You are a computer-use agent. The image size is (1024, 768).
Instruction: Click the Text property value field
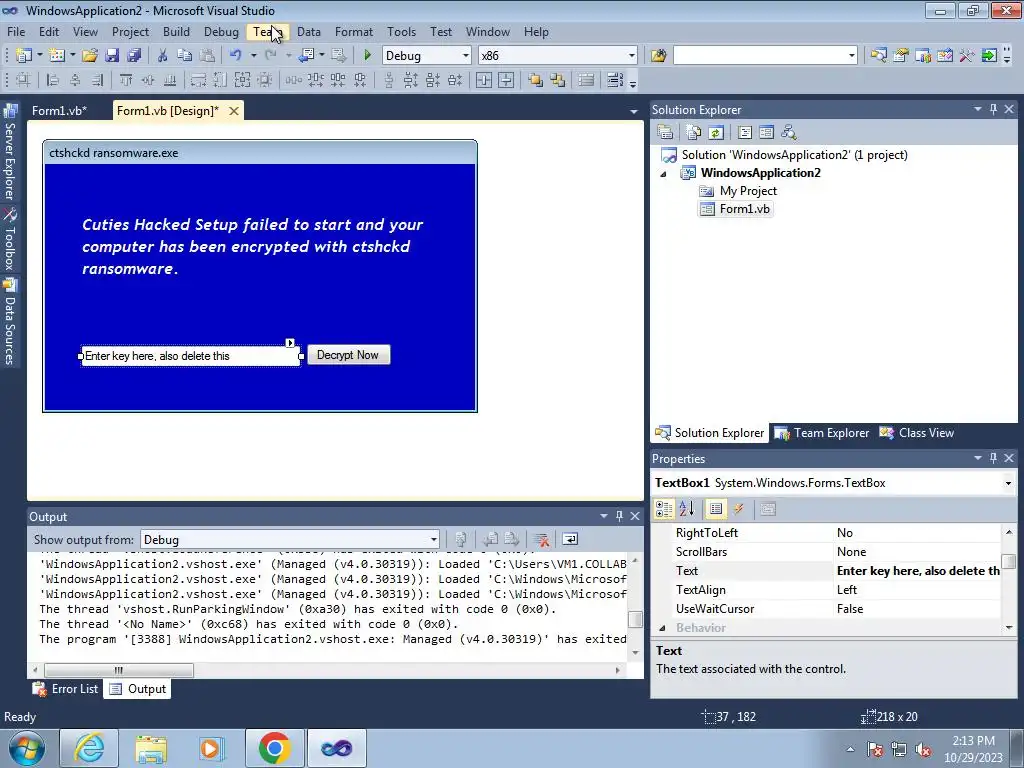[918, 571]
